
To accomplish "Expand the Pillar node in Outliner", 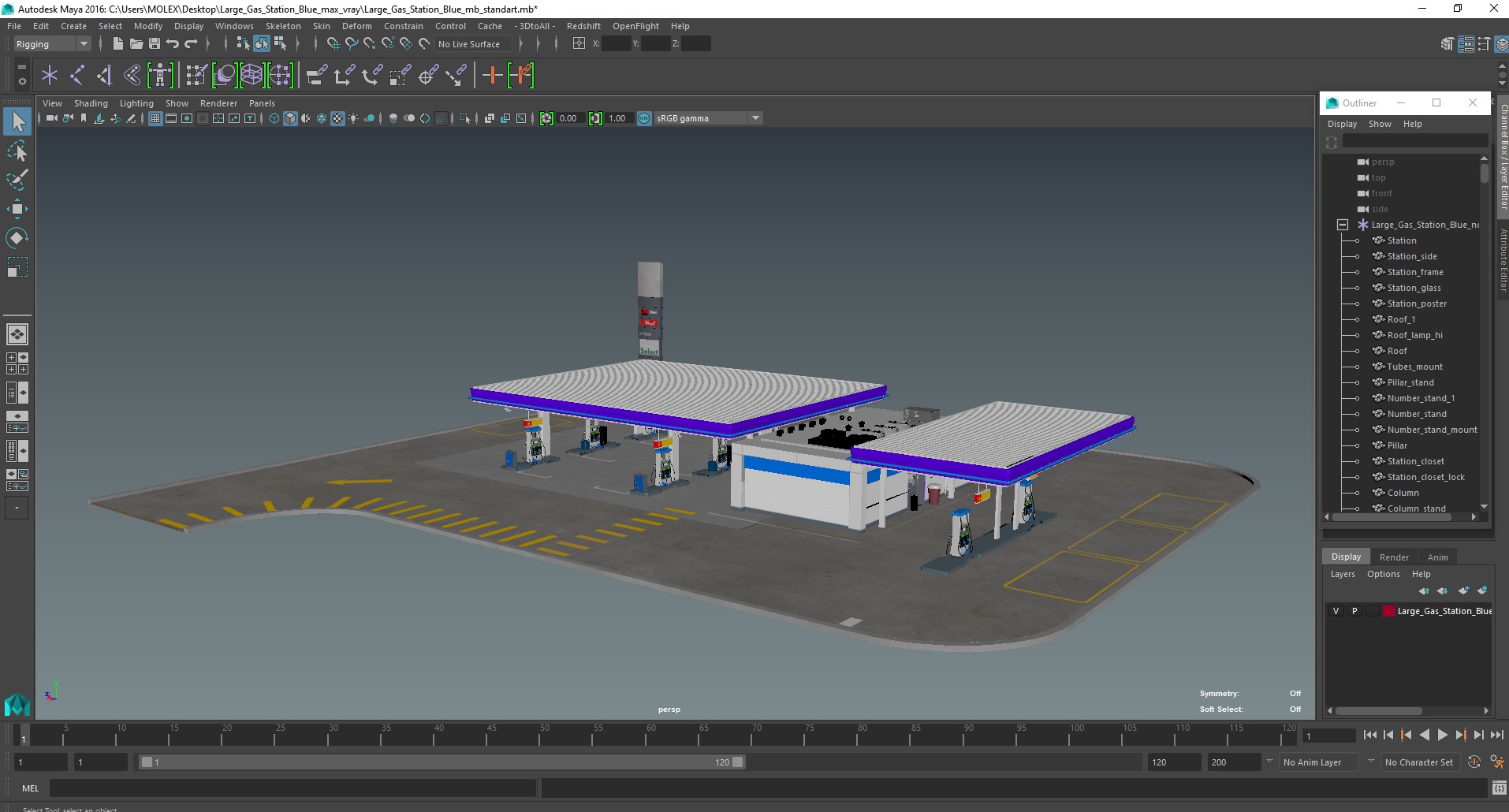I will click(1357, 445).
